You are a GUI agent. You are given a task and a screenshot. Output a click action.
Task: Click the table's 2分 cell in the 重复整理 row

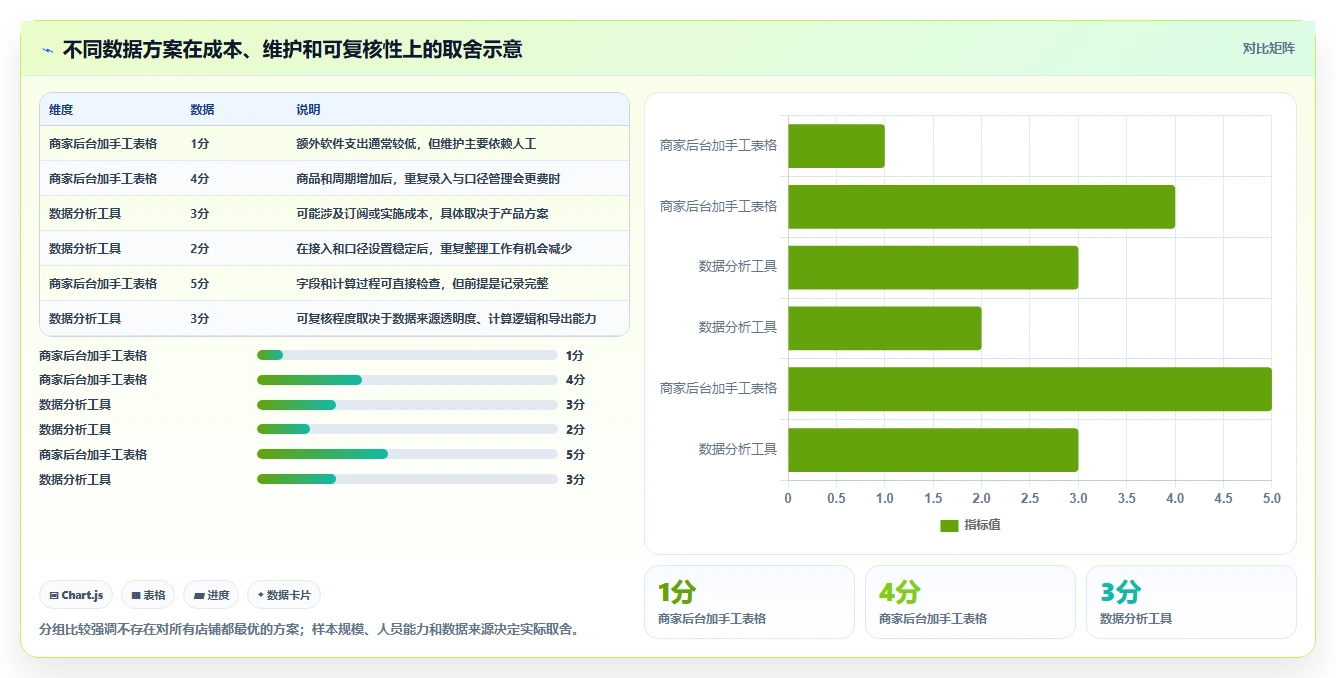[200, 249]
